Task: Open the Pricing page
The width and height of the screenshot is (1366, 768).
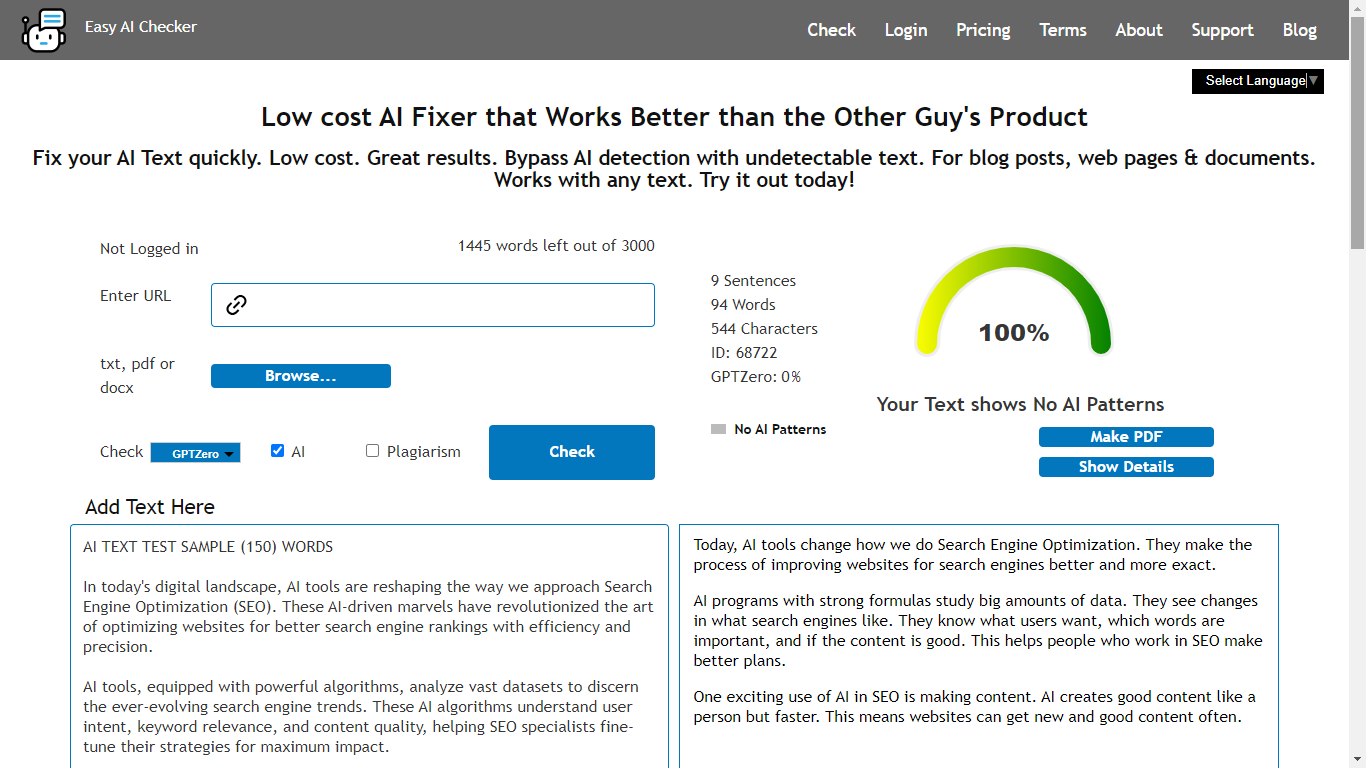Action: pos(983,30)
